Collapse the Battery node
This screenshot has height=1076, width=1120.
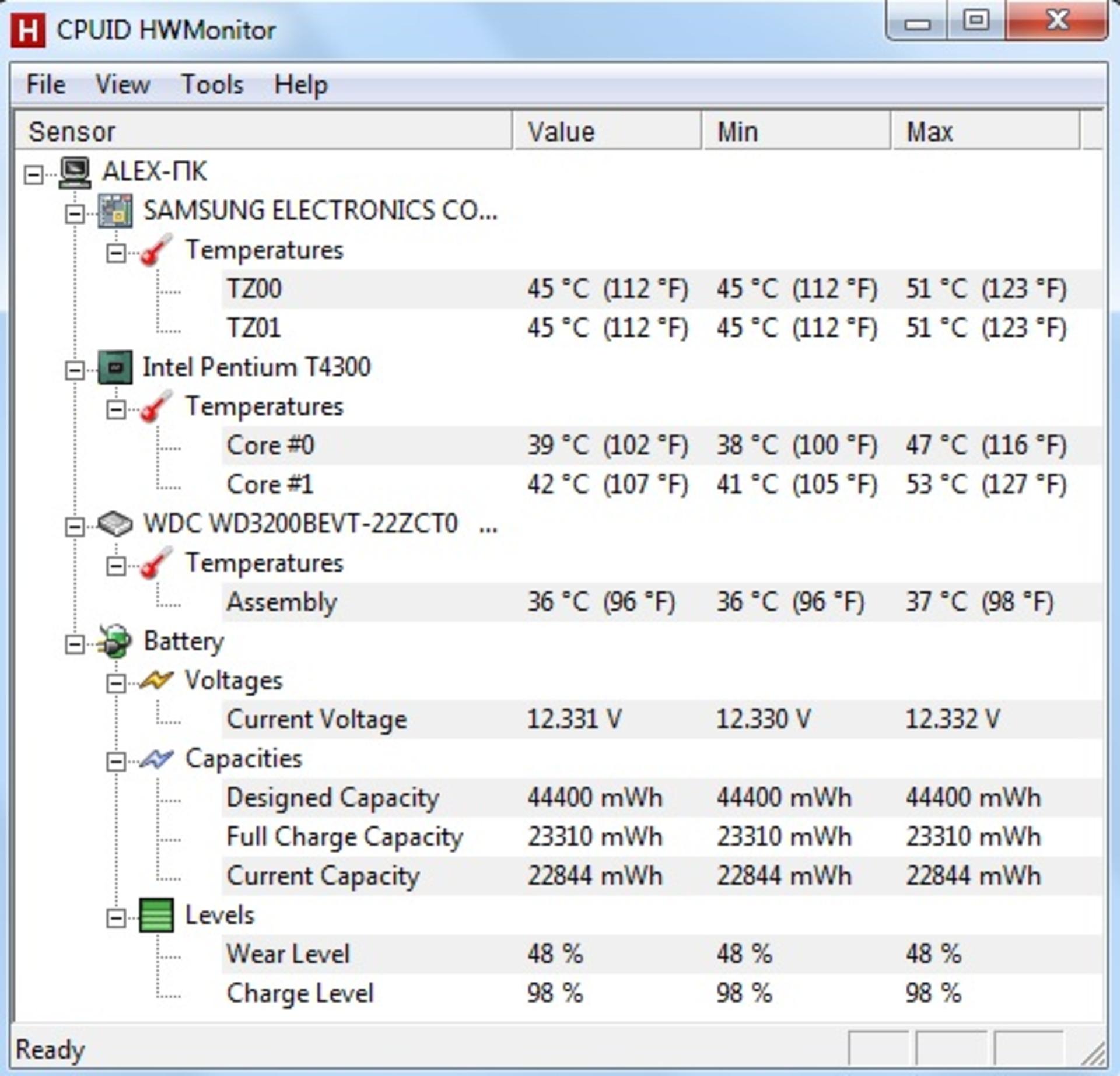tap(75, 644)
